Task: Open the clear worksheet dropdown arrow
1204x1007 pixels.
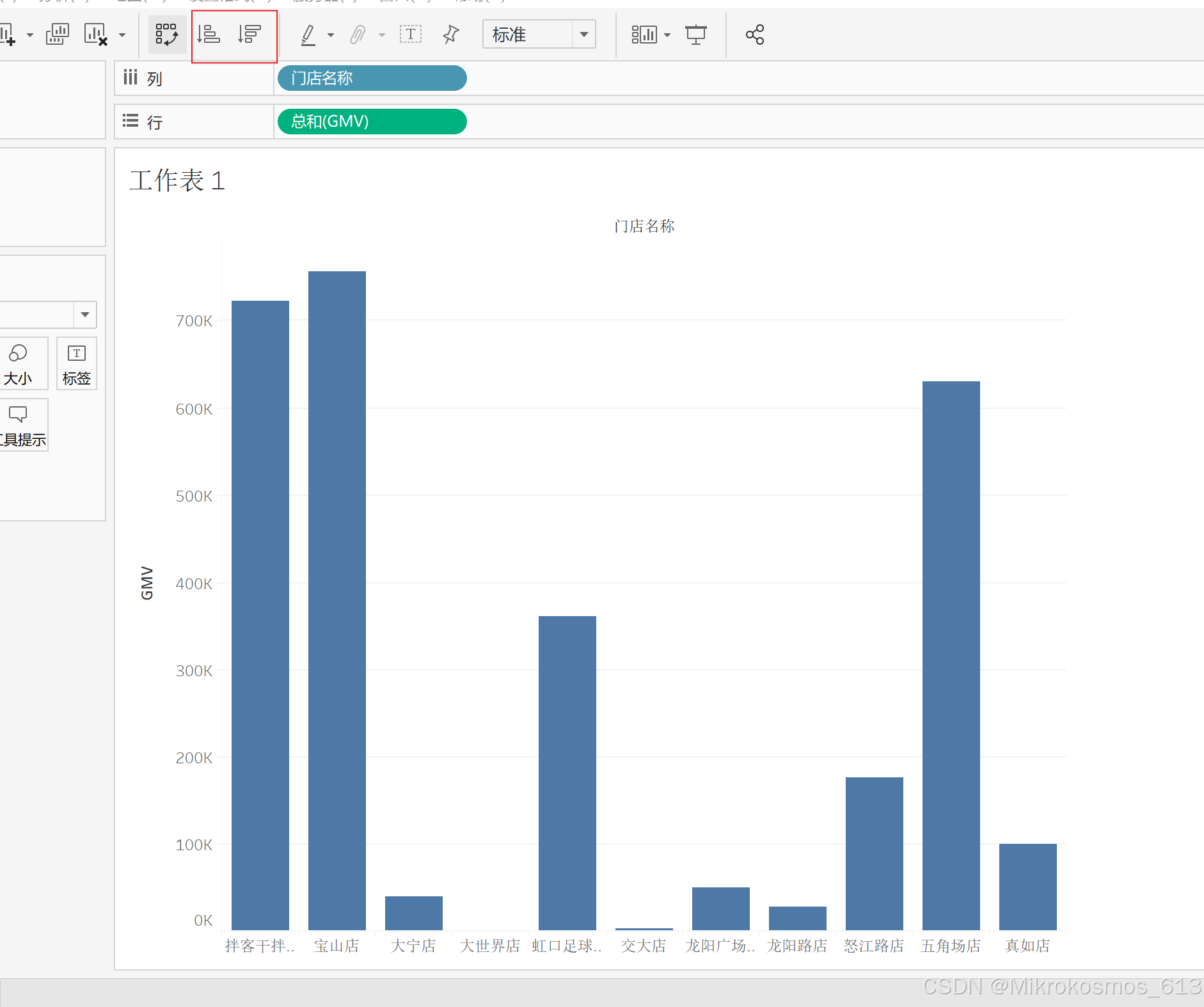Action: click(x=122, y=35)
